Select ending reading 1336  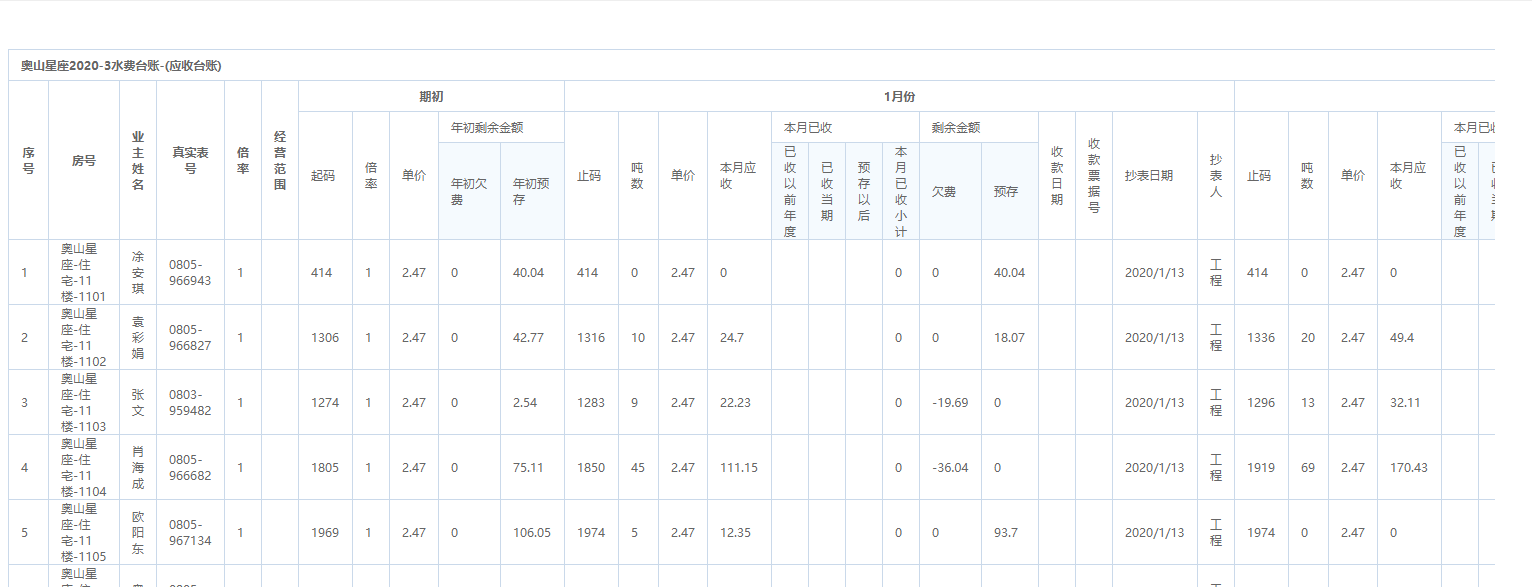pyautogui.click(x=1261, y=338)
